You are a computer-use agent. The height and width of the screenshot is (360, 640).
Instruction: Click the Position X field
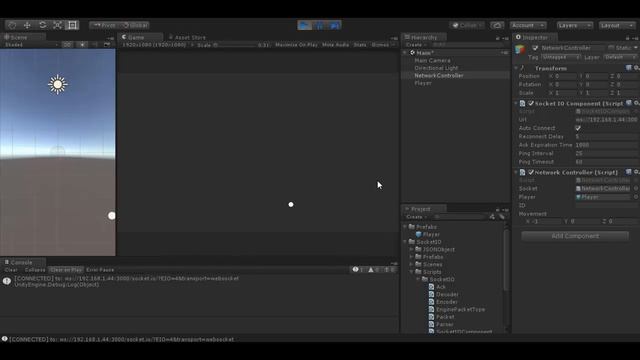tap(565, 76)
